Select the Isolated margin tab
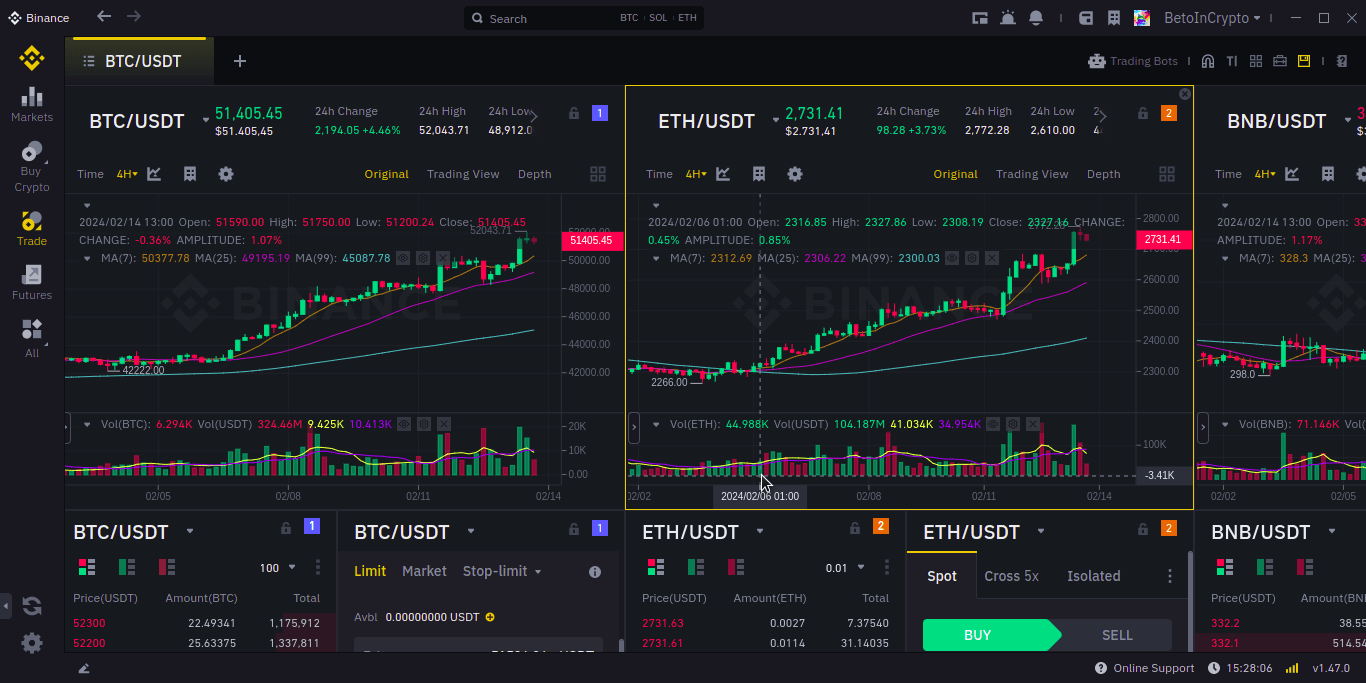The width and height of the screenshot is (1366, 683). [x=1094, y=576]
